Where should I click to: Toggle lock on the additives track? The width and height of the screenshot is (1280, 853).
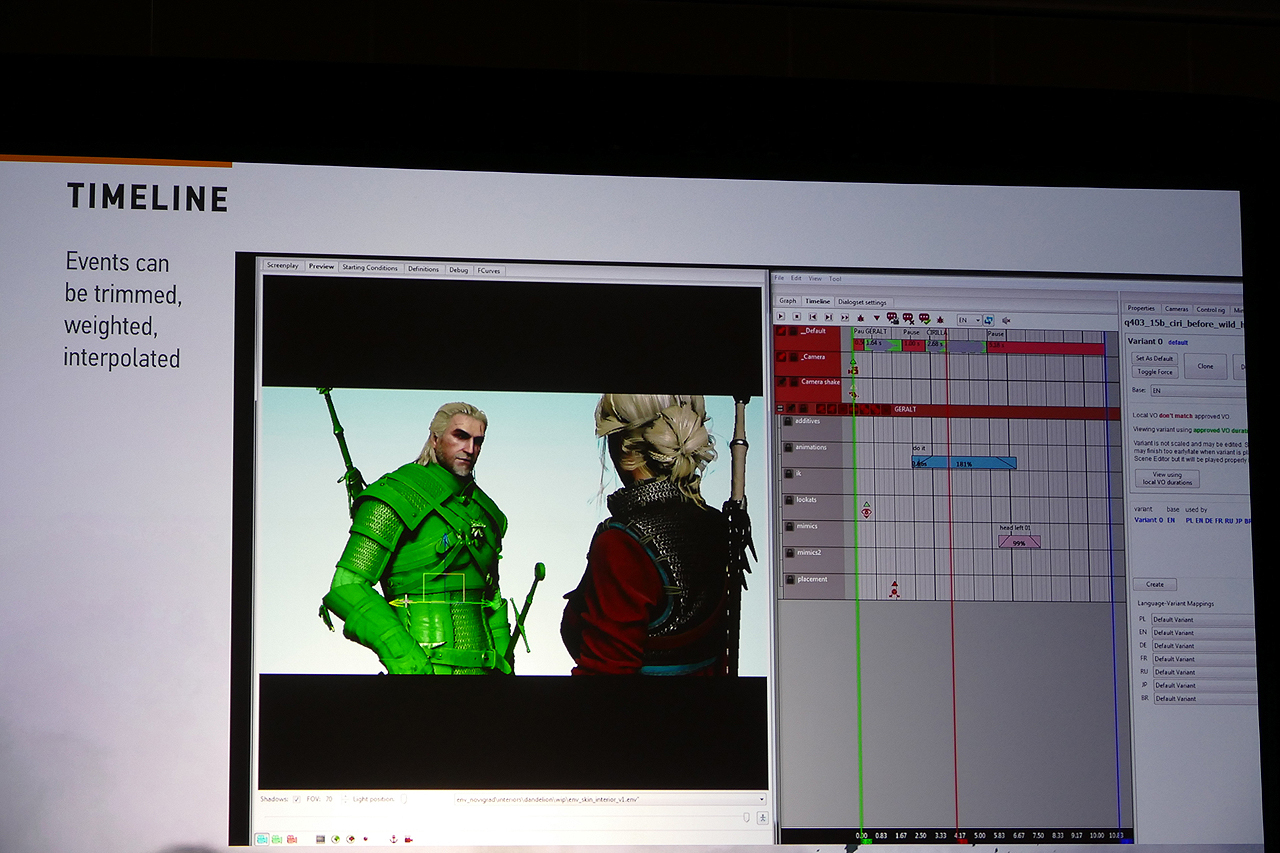tap(787, 421)
